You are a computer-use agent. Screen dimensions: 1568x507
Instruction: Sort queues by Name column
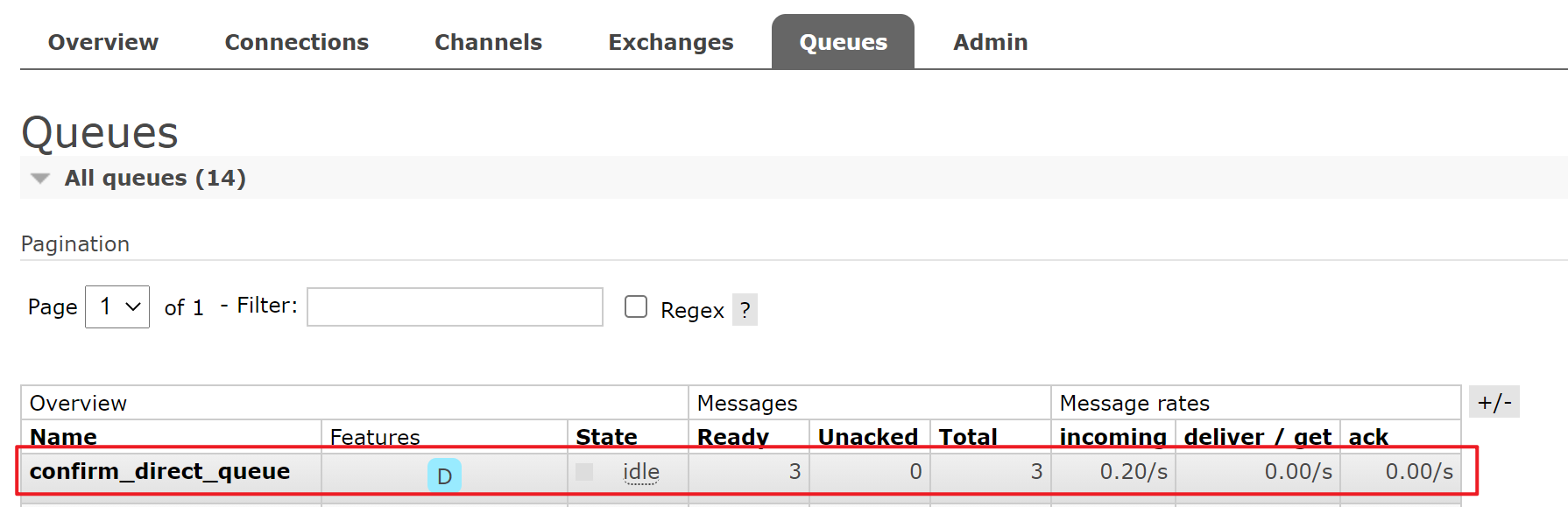pyautogui.click(x=63, y=436)
